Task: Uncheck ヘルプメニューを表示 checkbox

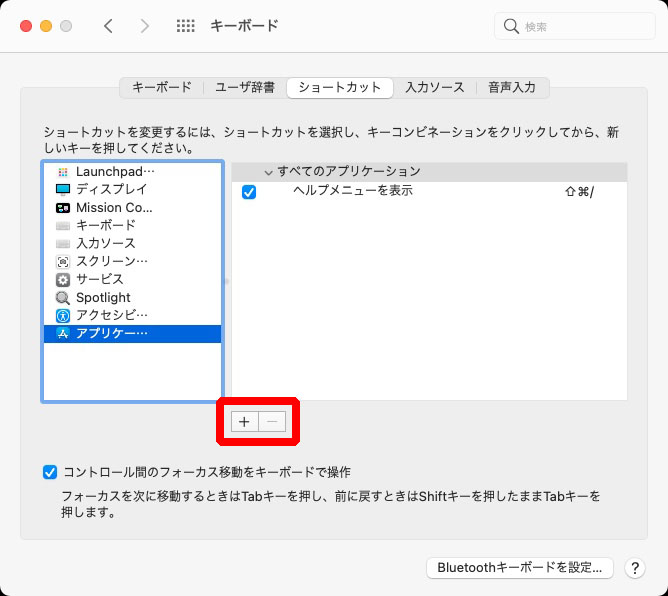Action: click(249, 192)
